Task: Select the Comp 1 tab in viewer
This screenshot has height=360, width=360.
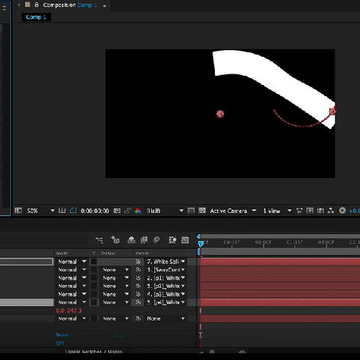Action: 36,17
